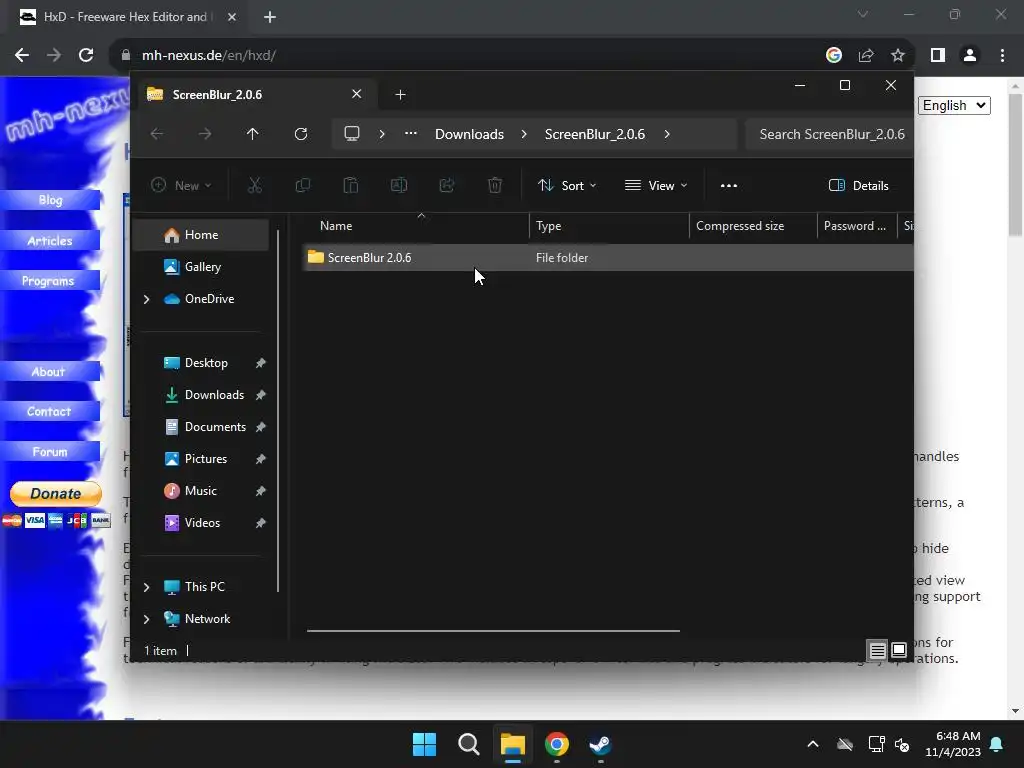Open the View dropdown menu
Image resolution: width=1024 pixels, height=768 pixels.
pos(656,185)
